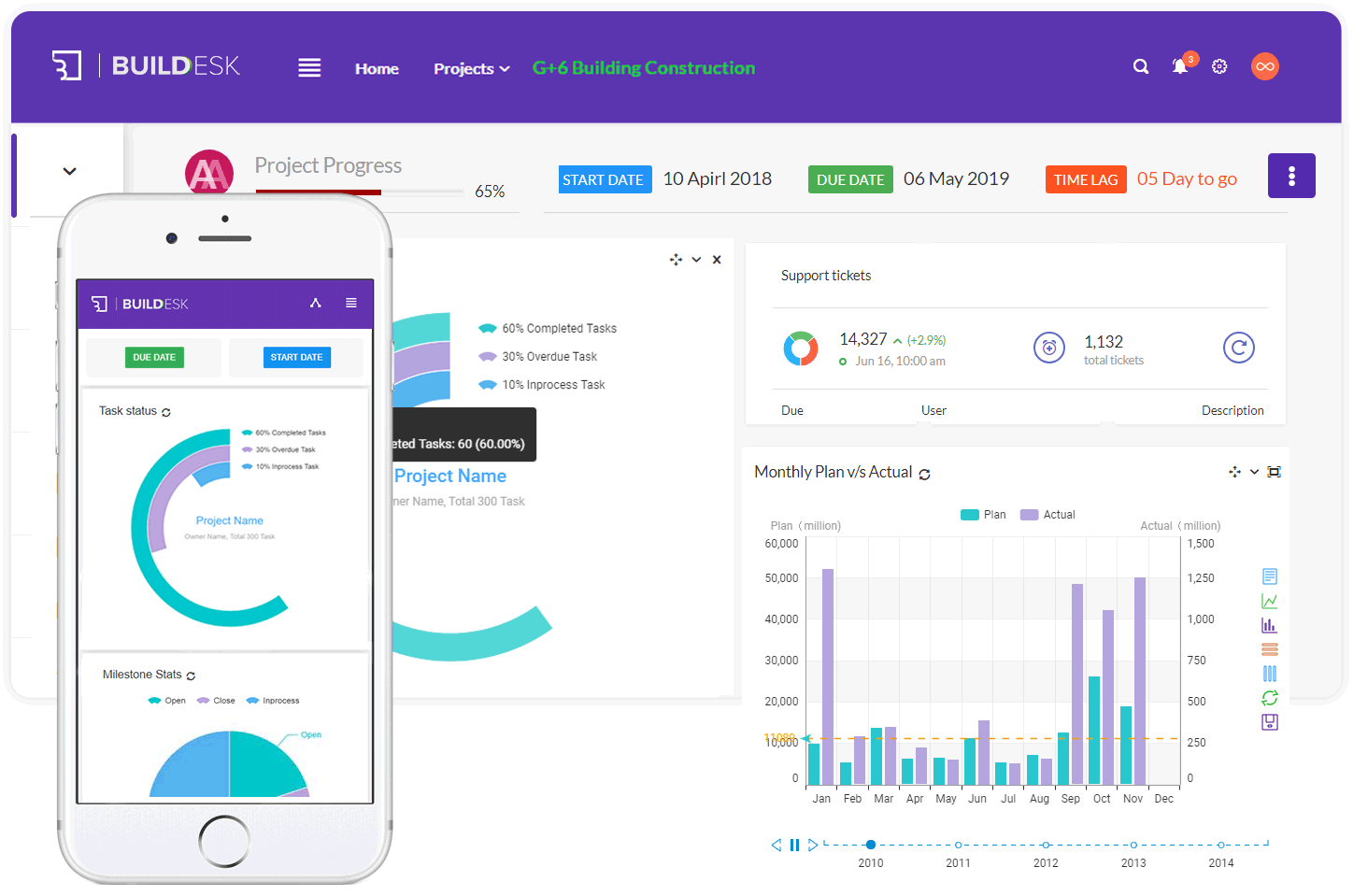Go to the Home menu item

tap(377, 68)
